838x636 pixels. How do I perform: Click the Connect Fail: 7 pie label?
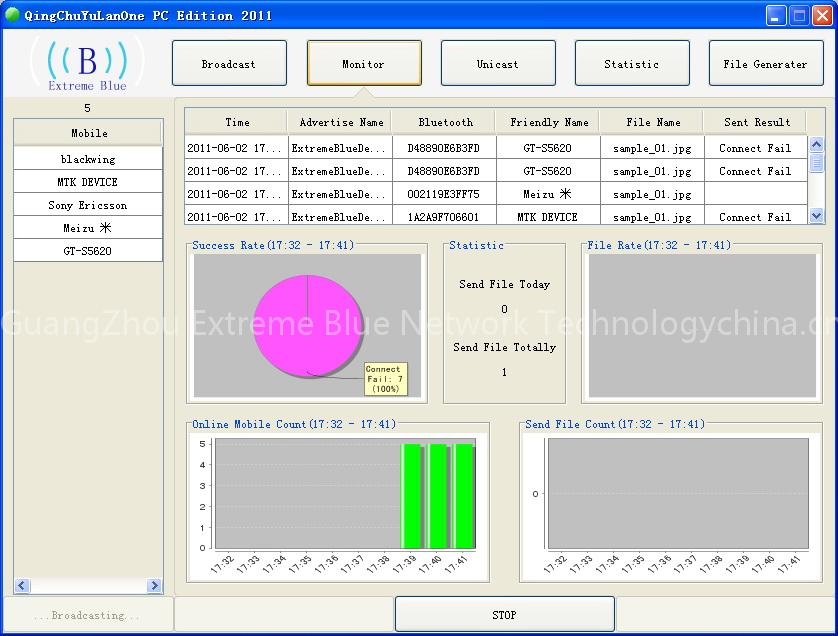[385, 379]
